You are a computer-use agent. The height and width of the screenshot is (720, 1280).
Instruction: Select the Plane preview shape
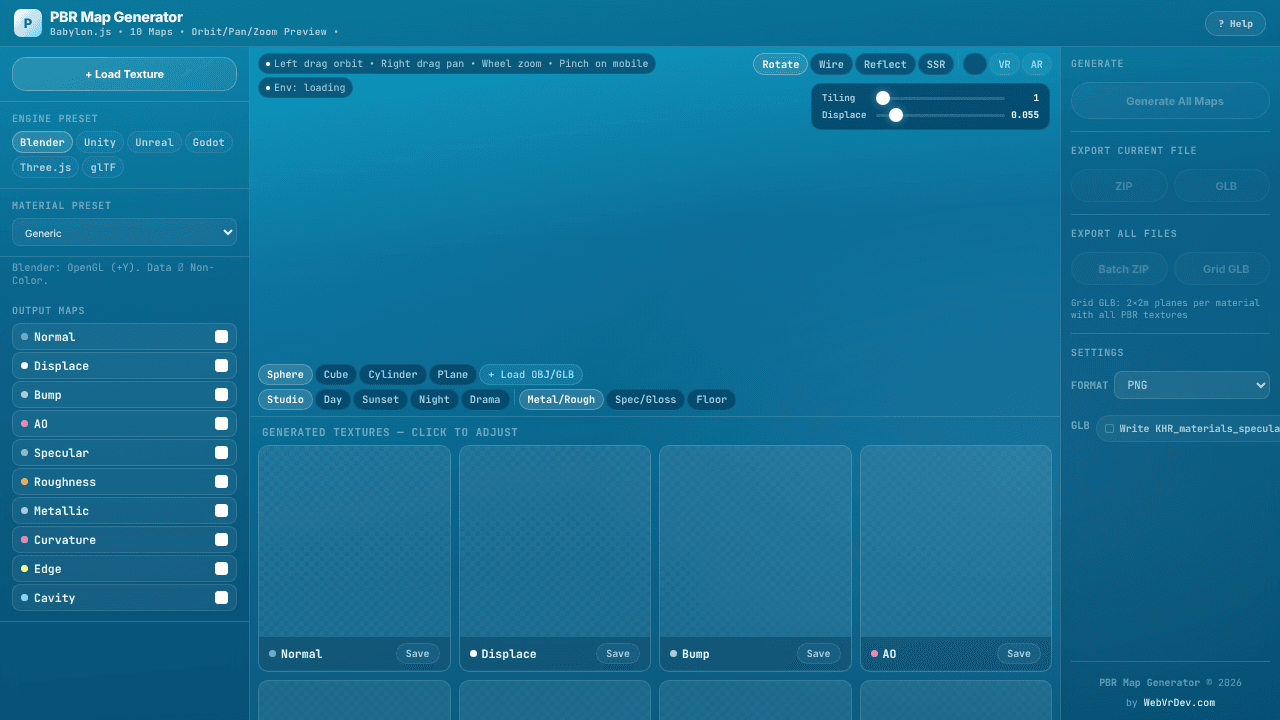pyautogui.click(x=452, y=374)
